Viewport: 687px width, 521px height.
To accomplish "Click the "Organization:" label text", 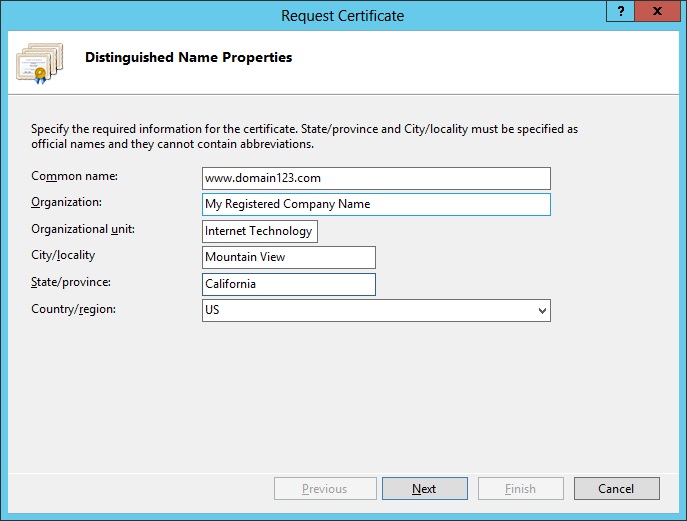I will 67,203.
